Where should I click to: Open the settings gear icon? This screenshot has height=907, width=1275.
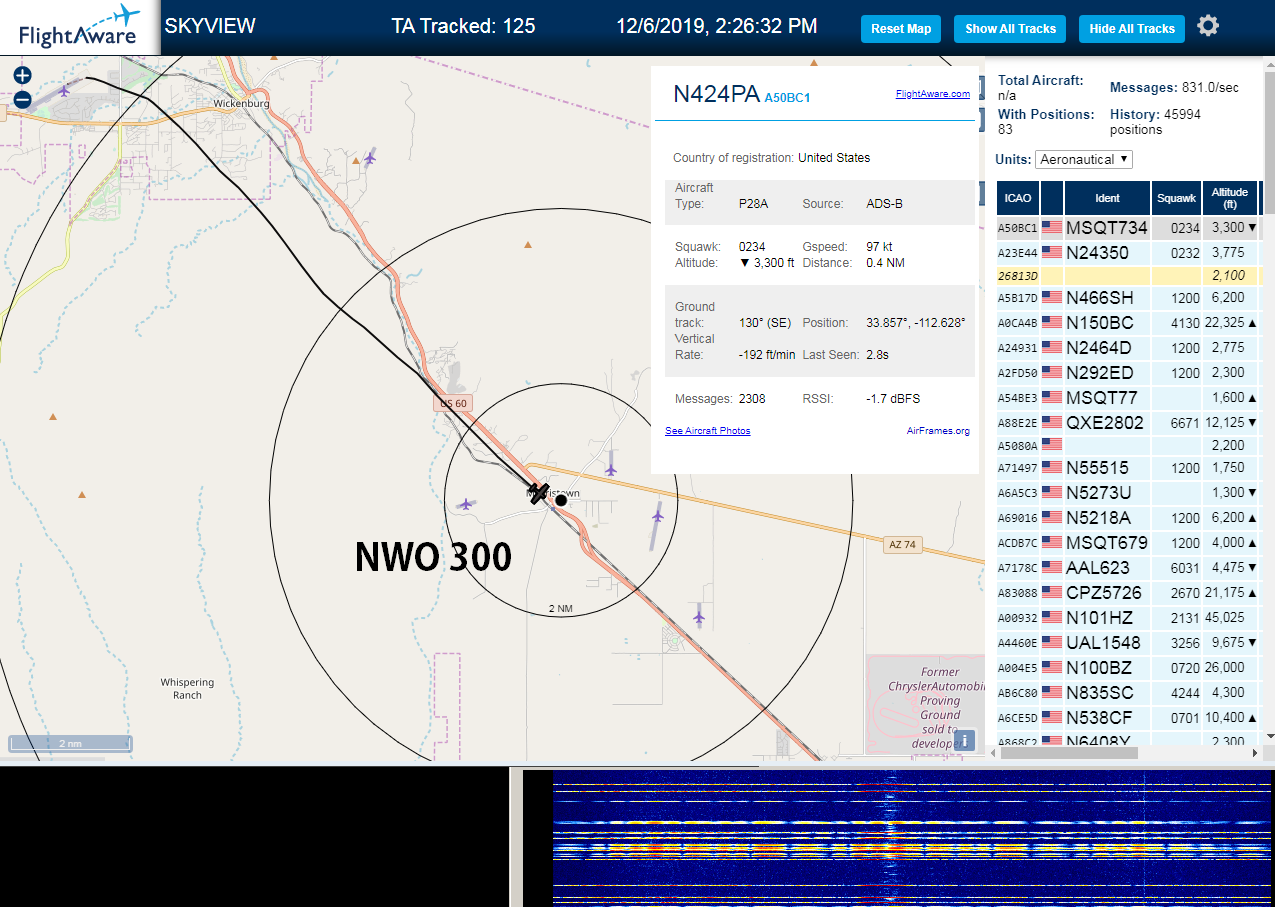tap(1208, 26)
